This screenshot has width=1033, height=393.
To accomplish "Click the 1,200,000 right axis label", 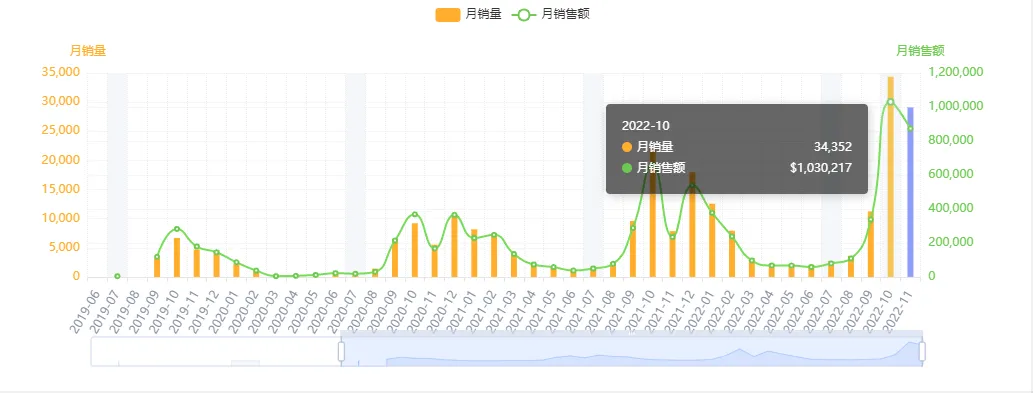I will click(x=956, y=72).
